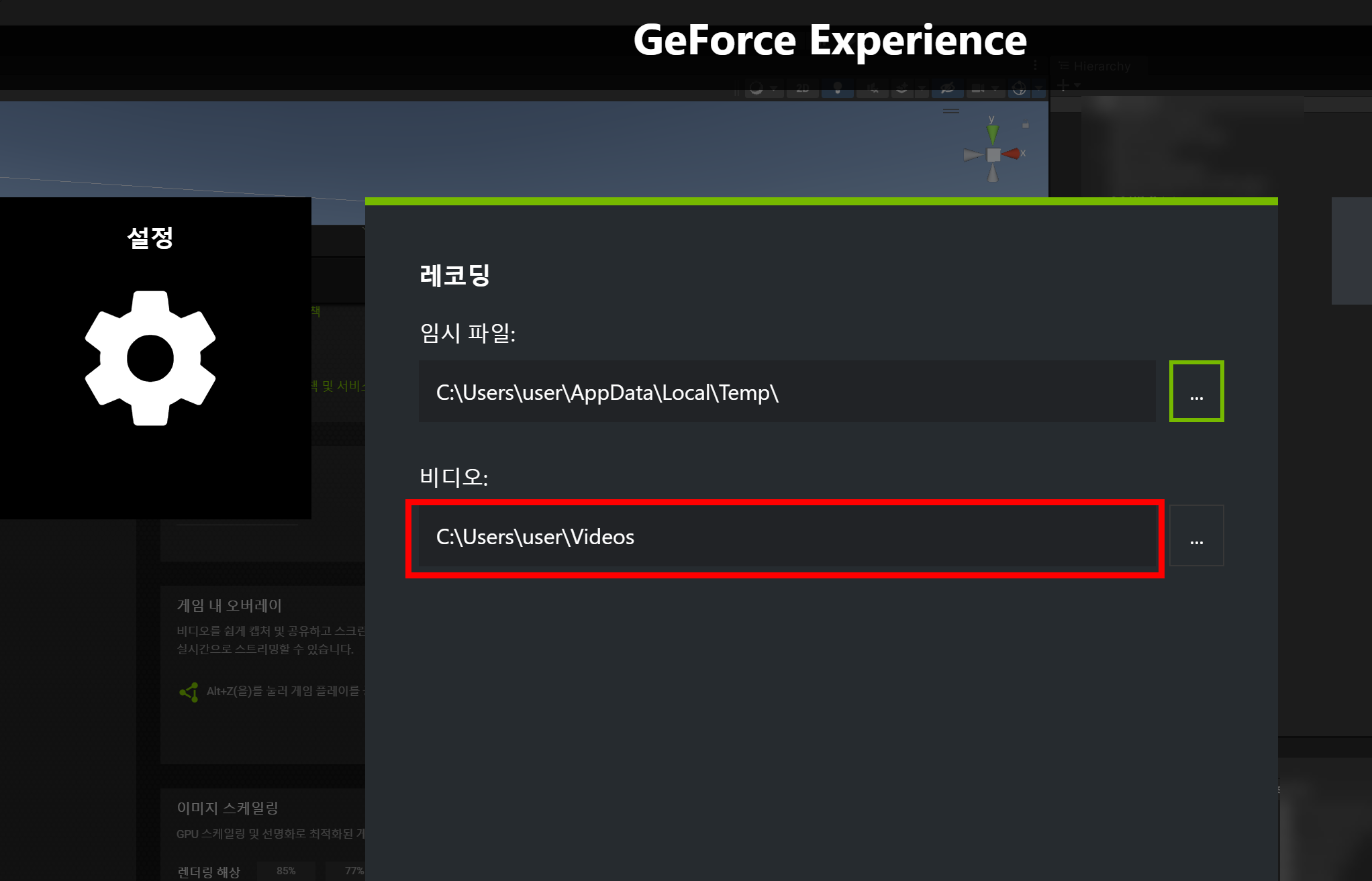The width and height of the screenshot is (1372, 881).
Task: Open the scene view three-dot menu
Action: (1035, 65)
